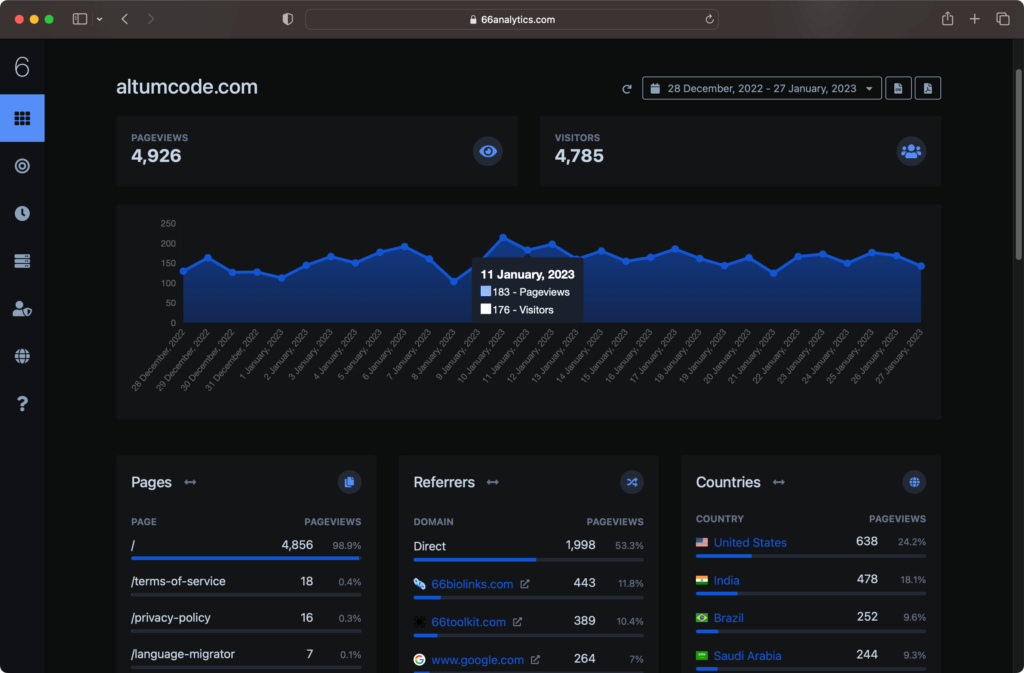Toggle the eye icon on the Pageviews card
The width and height of the screenshot is (1024, 673).
pos(487,151)
